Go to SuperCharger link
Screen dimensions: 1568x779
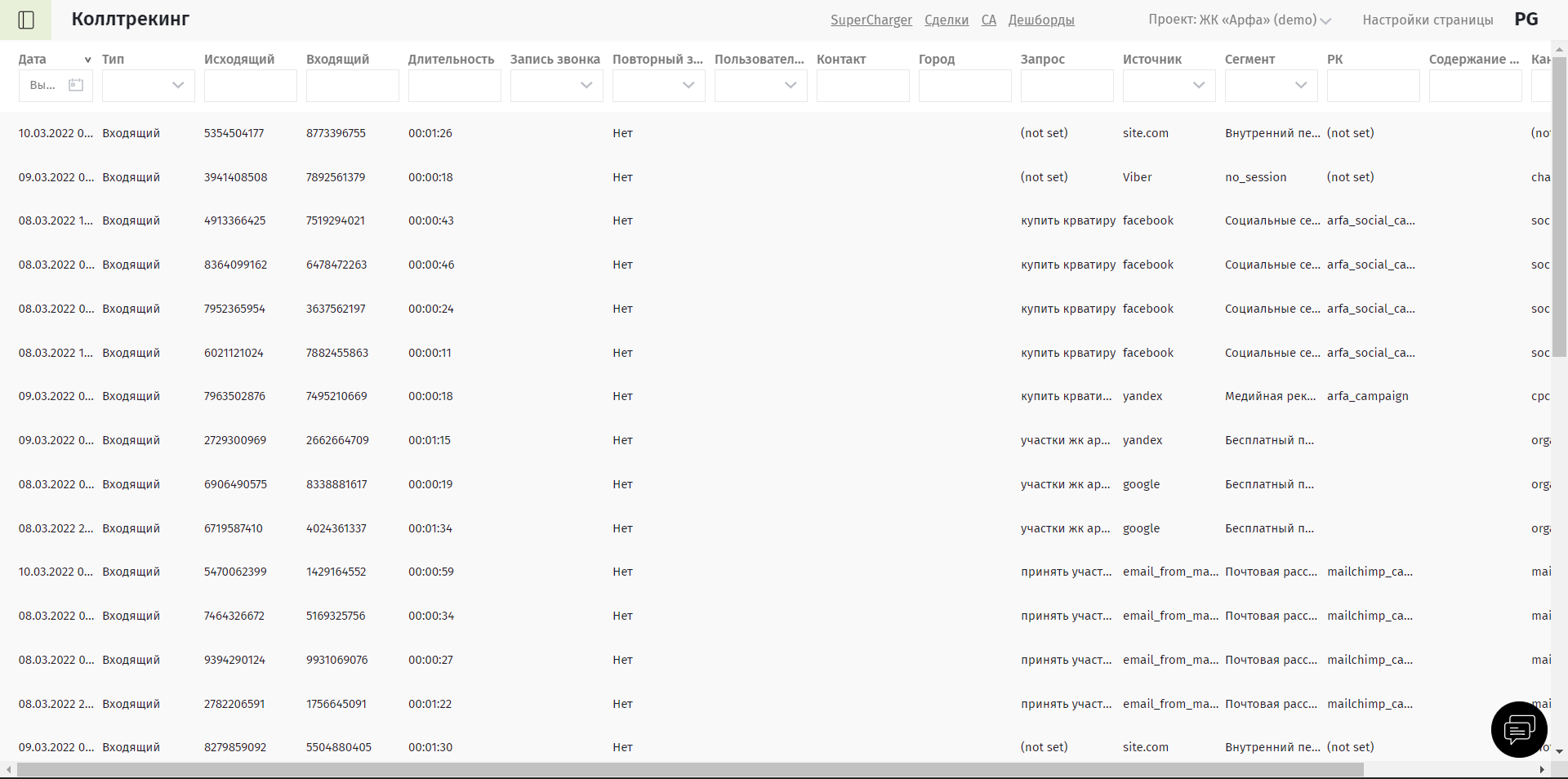pos(871,20)
